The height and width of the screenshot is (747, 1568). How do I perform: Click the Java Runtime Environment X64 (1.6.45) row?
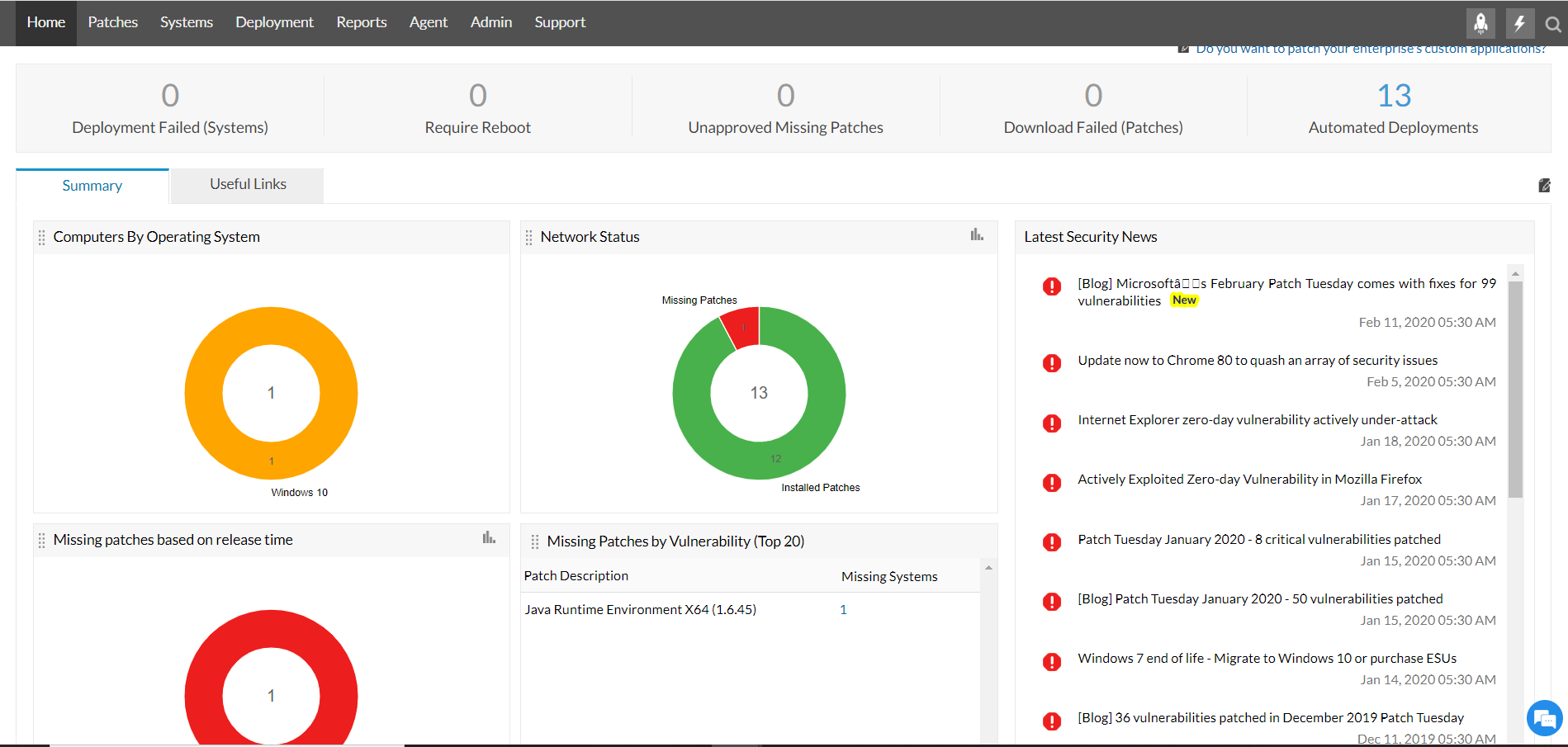click(751, 610)
